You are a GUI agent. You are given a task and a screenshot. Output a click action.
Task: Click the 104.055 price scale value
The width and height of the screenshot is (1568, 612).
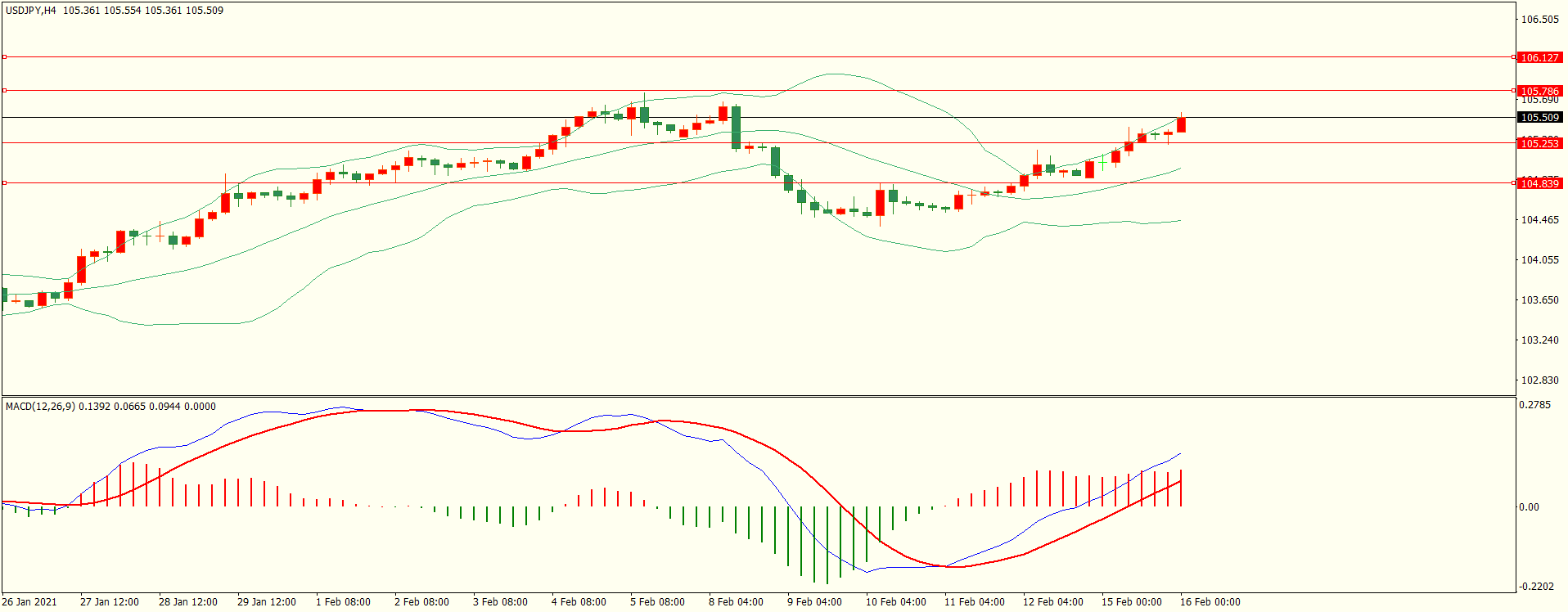click(x=1539, y=259)
